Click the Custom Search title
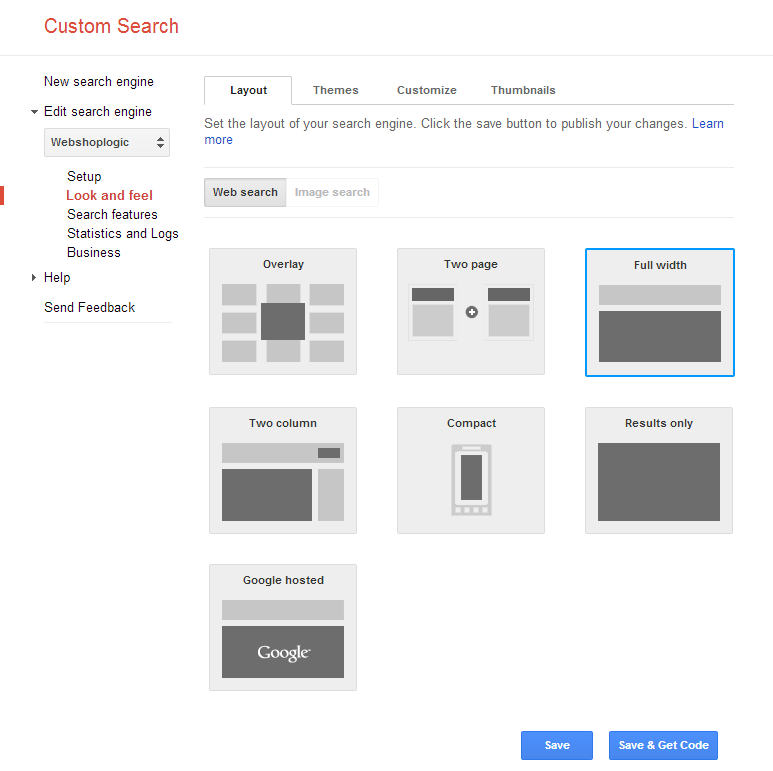 (x=111, y=26)
